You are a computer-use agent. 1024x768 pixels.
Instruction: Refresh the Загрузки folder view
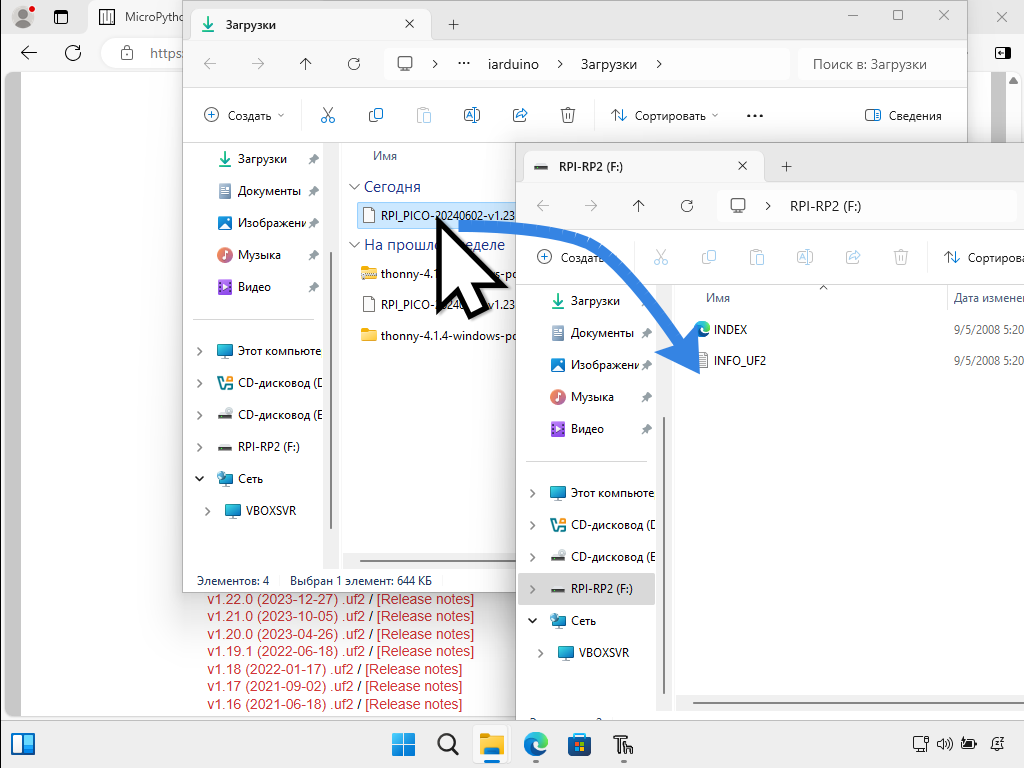354,63
